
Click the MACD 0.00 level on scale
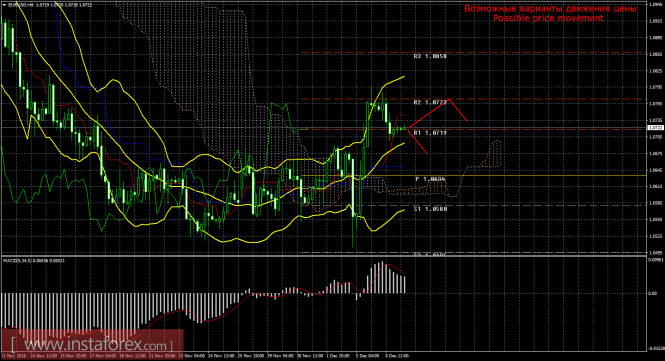tap(653, 293)
